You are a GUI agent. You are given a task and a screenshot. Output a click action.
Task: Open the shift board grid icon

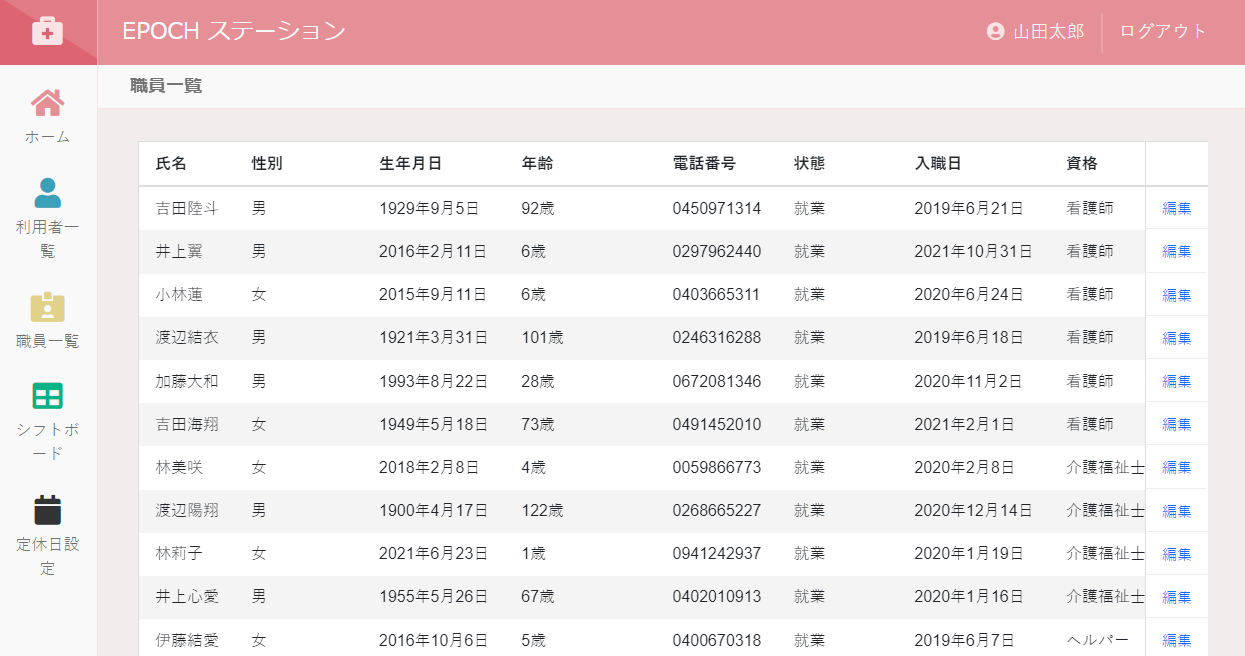(x=47, y=396)
